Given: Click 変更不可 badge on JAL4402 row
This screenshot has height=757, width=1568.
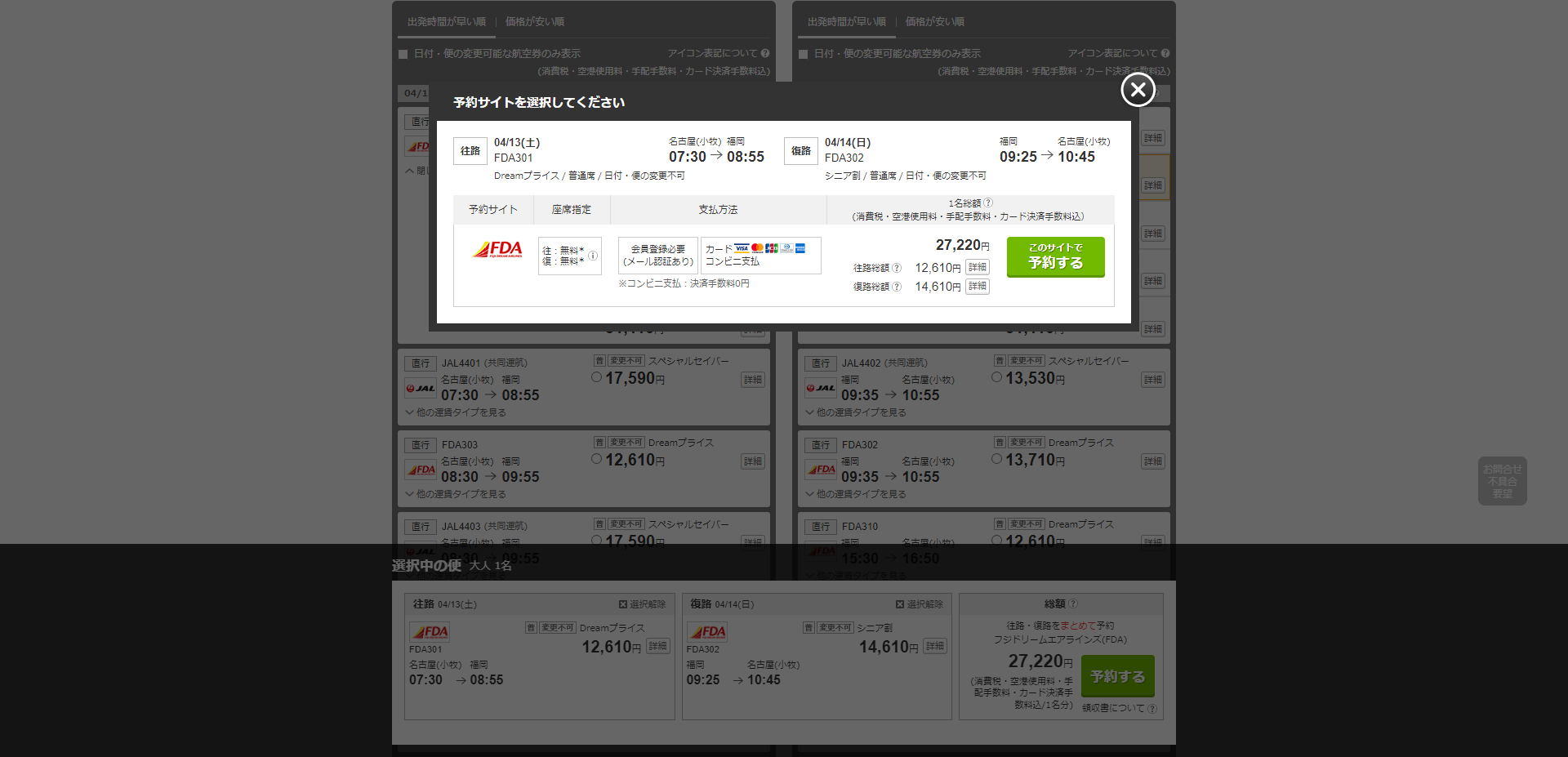Looking at the screenshot, I should click(x=1027, y=361).
